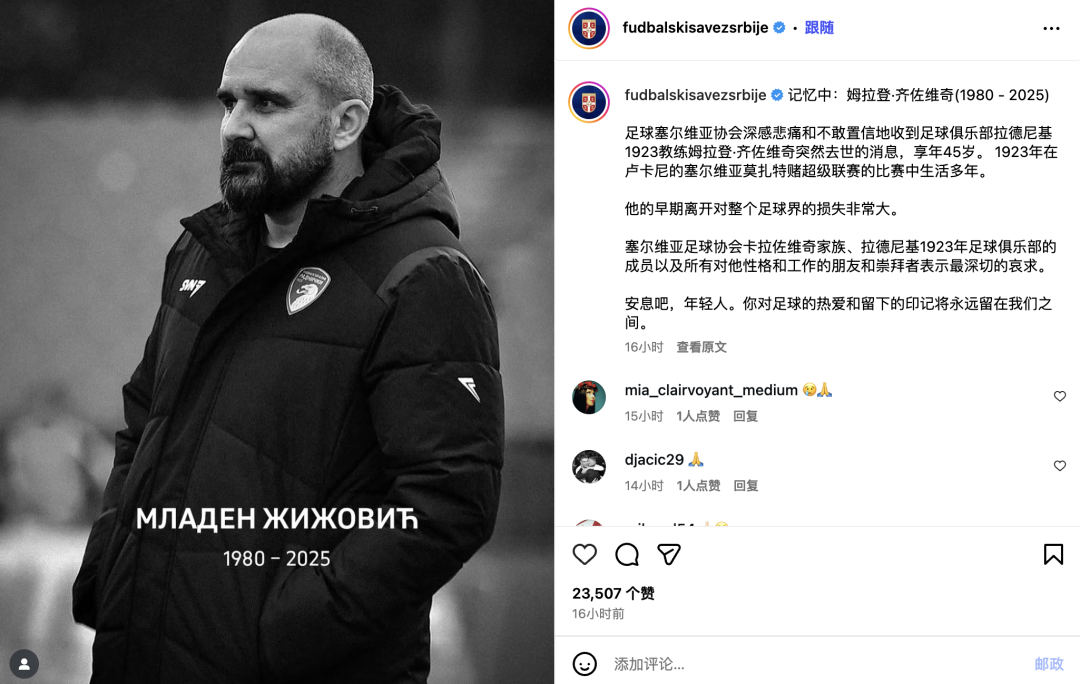
Task: Open fudbalskisavezsrbije header profile avatar
Action: [x=589, y=28]
